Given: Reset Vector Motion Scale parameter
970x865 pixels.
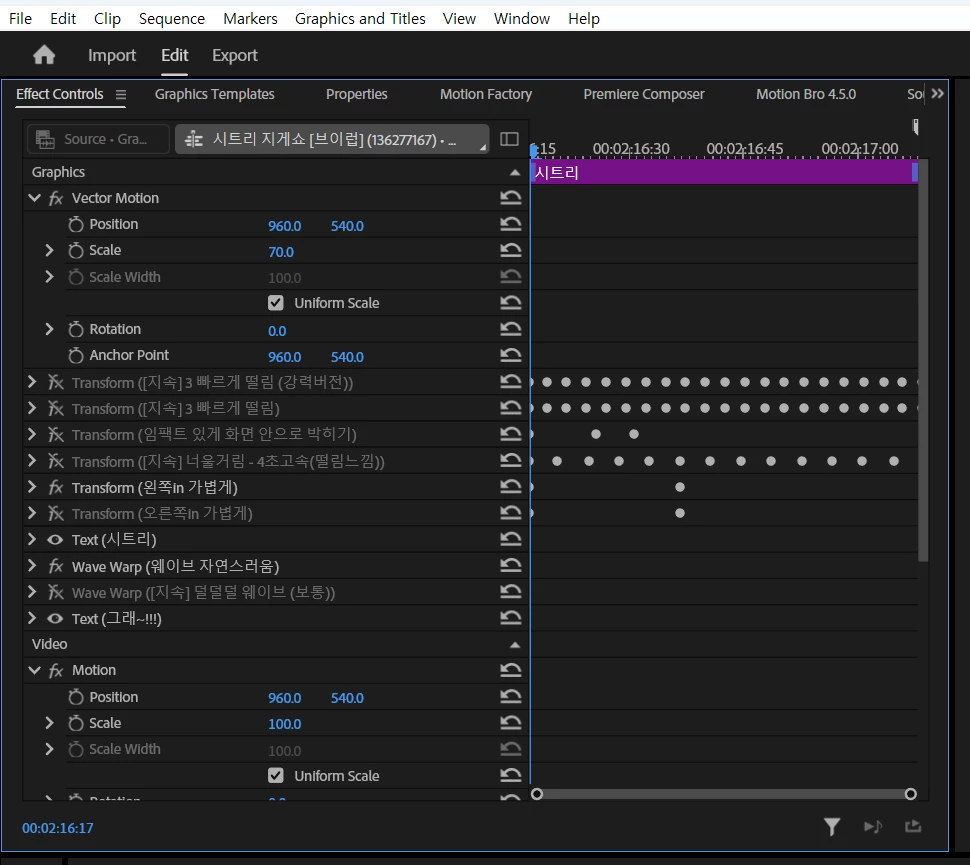Looking at the screenshot, I should pyautogui.click(x=510, y=250).
